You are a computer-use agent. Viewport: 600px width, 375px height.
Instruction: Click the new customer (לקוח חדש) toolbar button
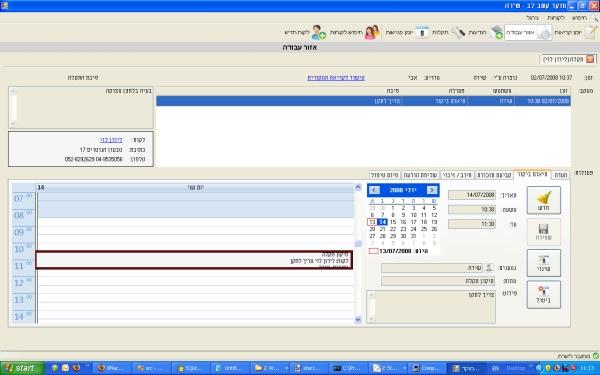point(305,33)
